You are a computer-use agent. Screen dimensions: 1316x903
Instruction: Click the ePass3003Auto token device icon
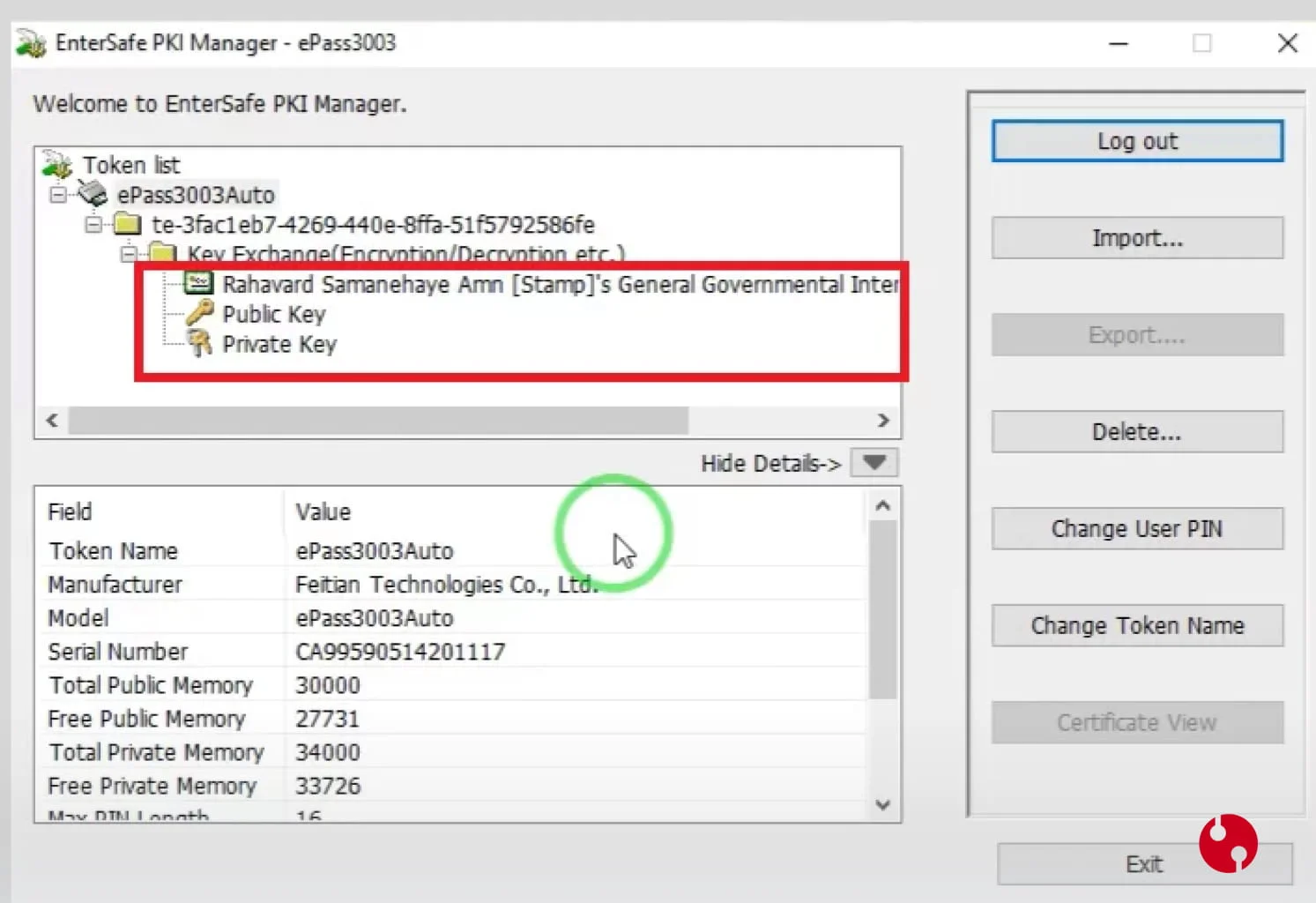92,193
